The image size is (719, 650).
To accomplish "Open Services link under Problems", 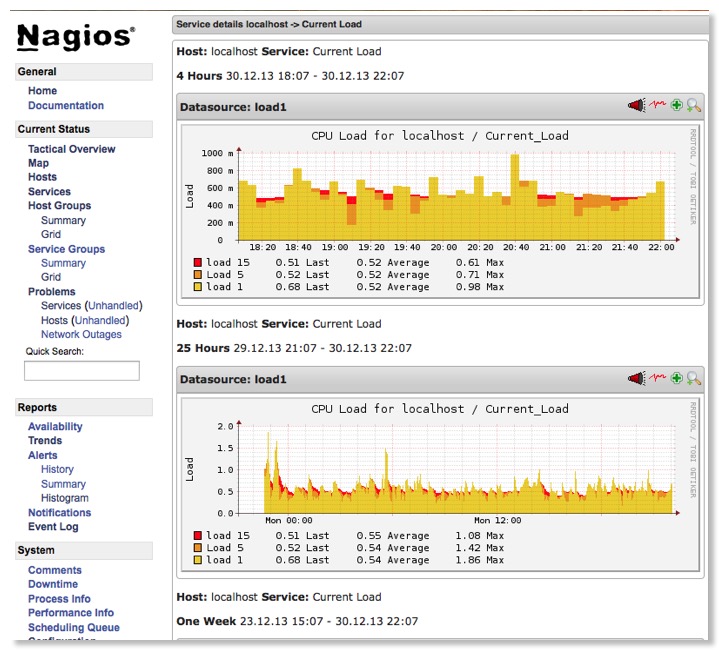I will (x=61, y=306).
